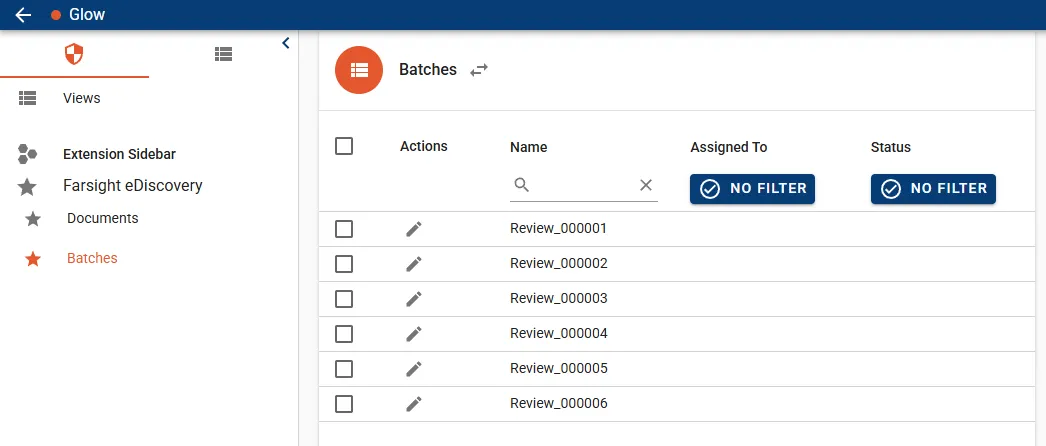Edit Review_000003 with the pencil icon
The image size is (1046, 446).
(414, 299)
